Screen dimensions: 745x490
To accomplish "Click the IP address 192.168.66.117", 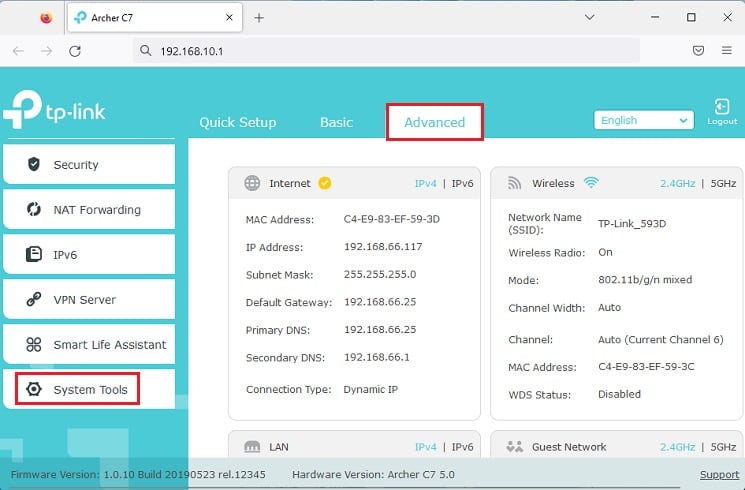I will (383, 247).
